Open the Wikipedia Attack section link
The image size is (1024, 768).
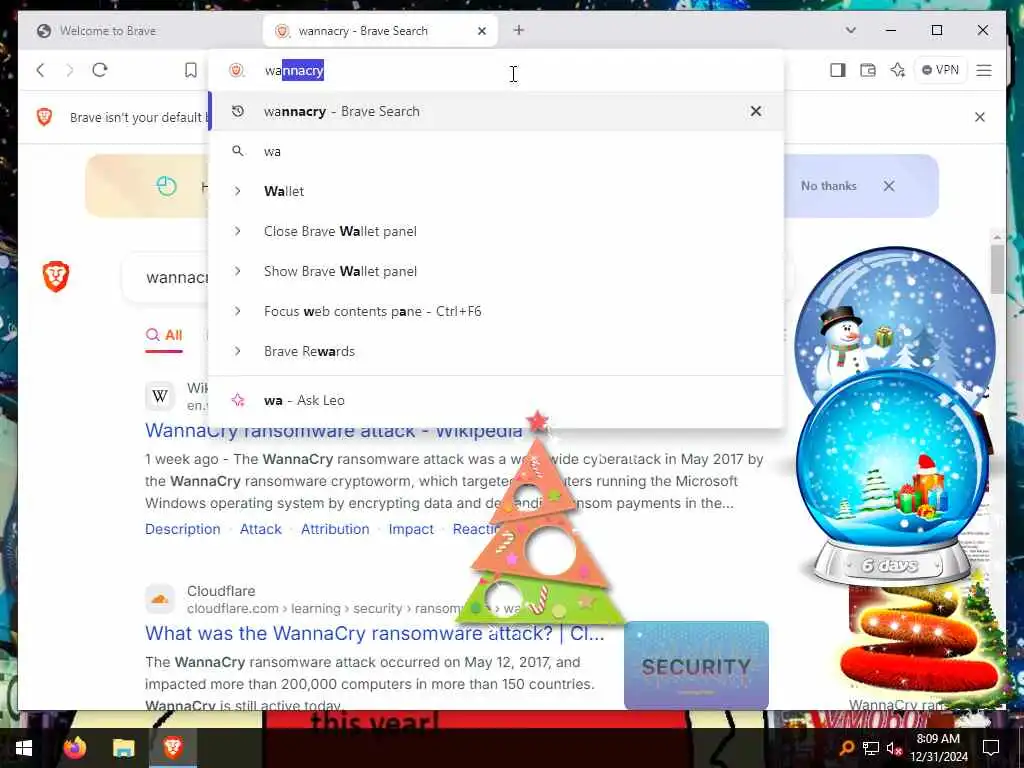(261, 529)
